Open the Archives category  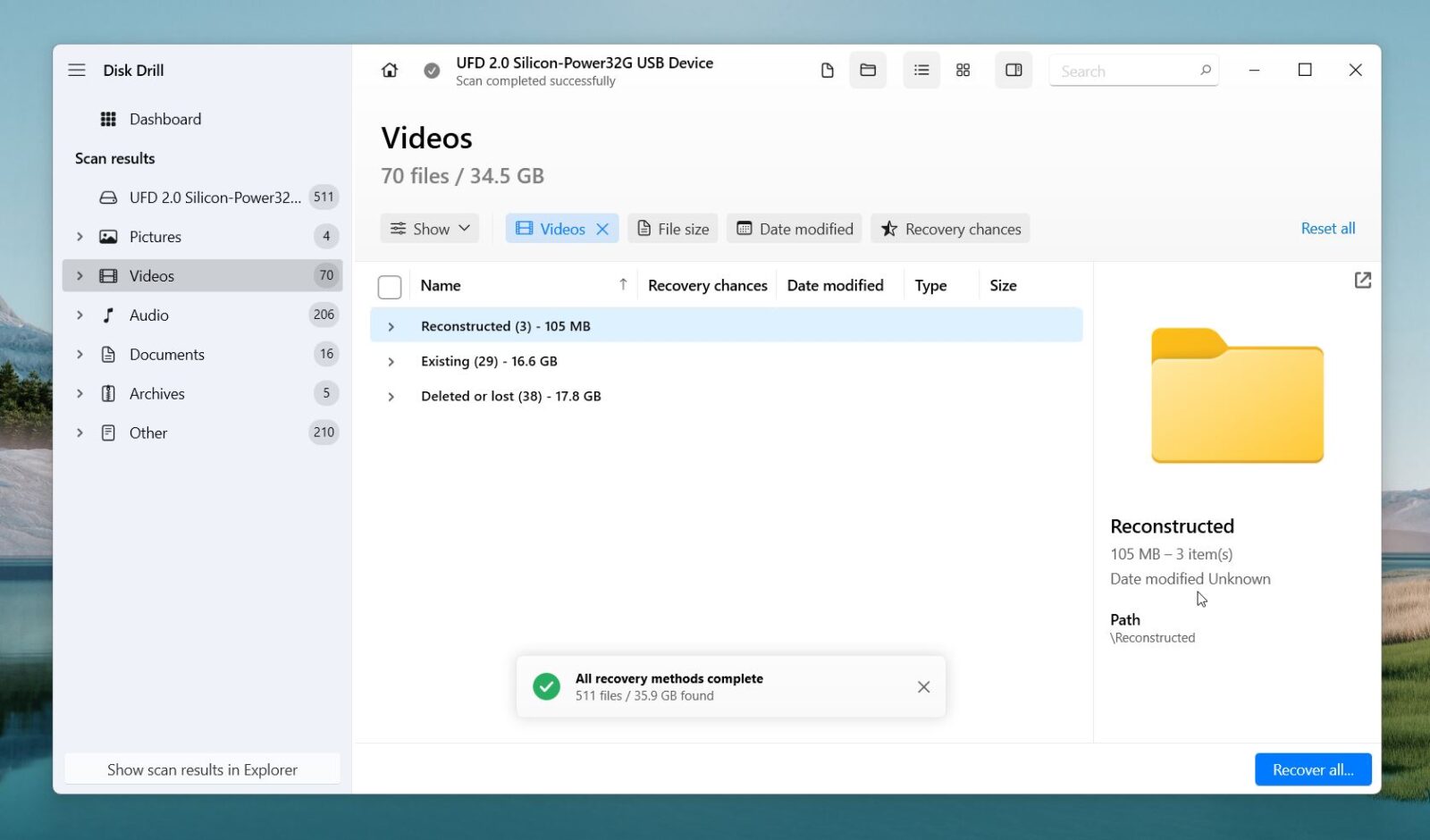pyautogui.click(x=156, y=393)
